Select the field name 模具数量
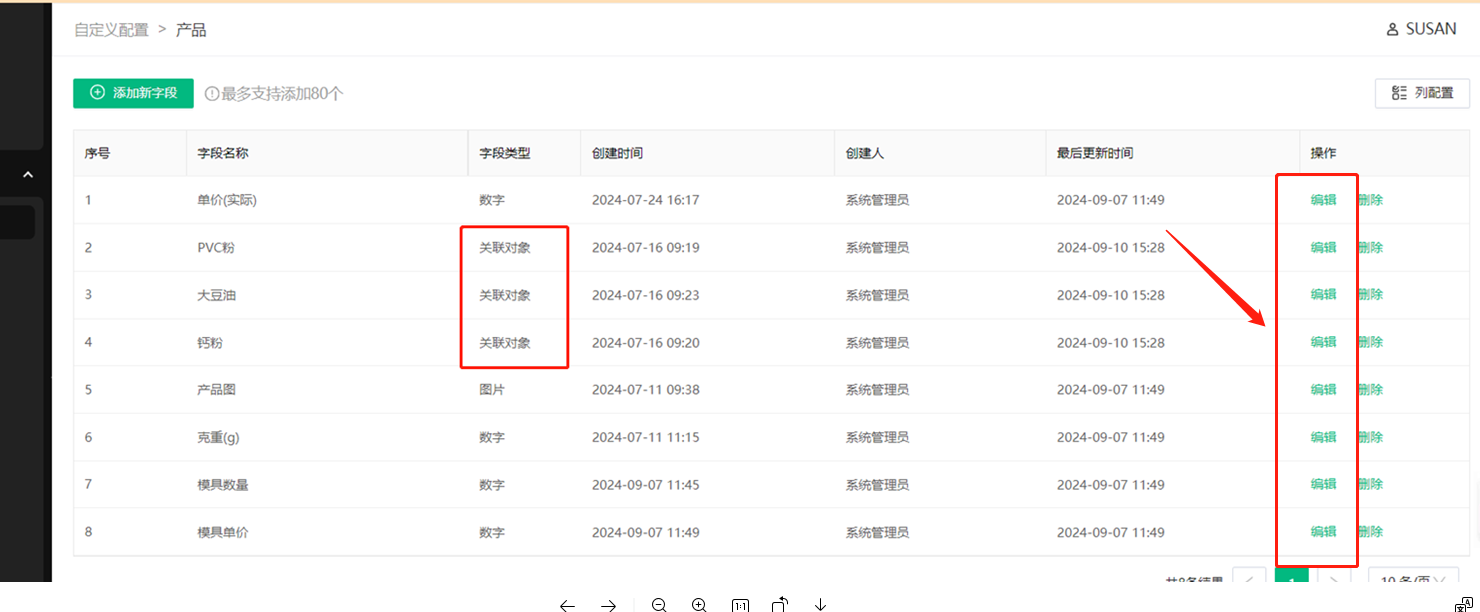The height and width of the screenshot is (612, 1480). [223, 484]
